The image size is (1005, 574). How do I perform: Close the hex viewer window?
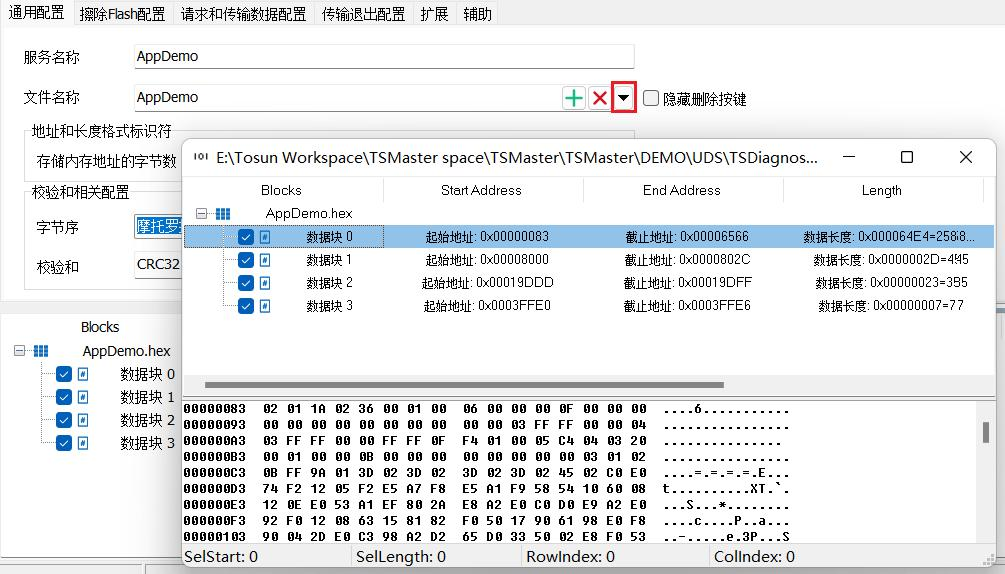pyautogui.click(x=966, y=157)
